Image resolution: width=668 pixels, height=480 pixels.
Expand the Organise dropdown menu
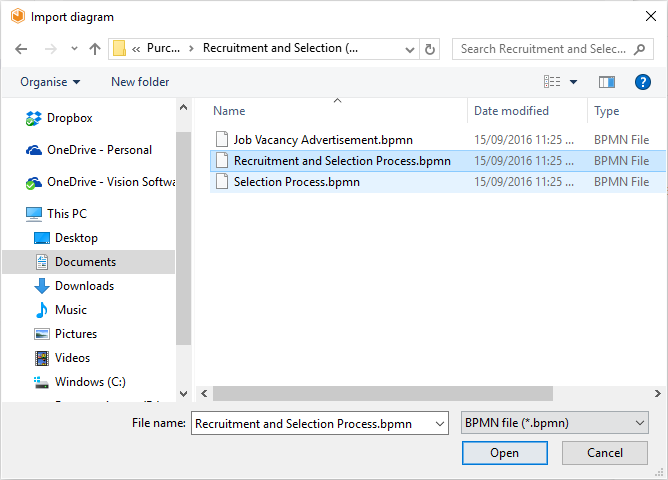[x=50, y=82]
